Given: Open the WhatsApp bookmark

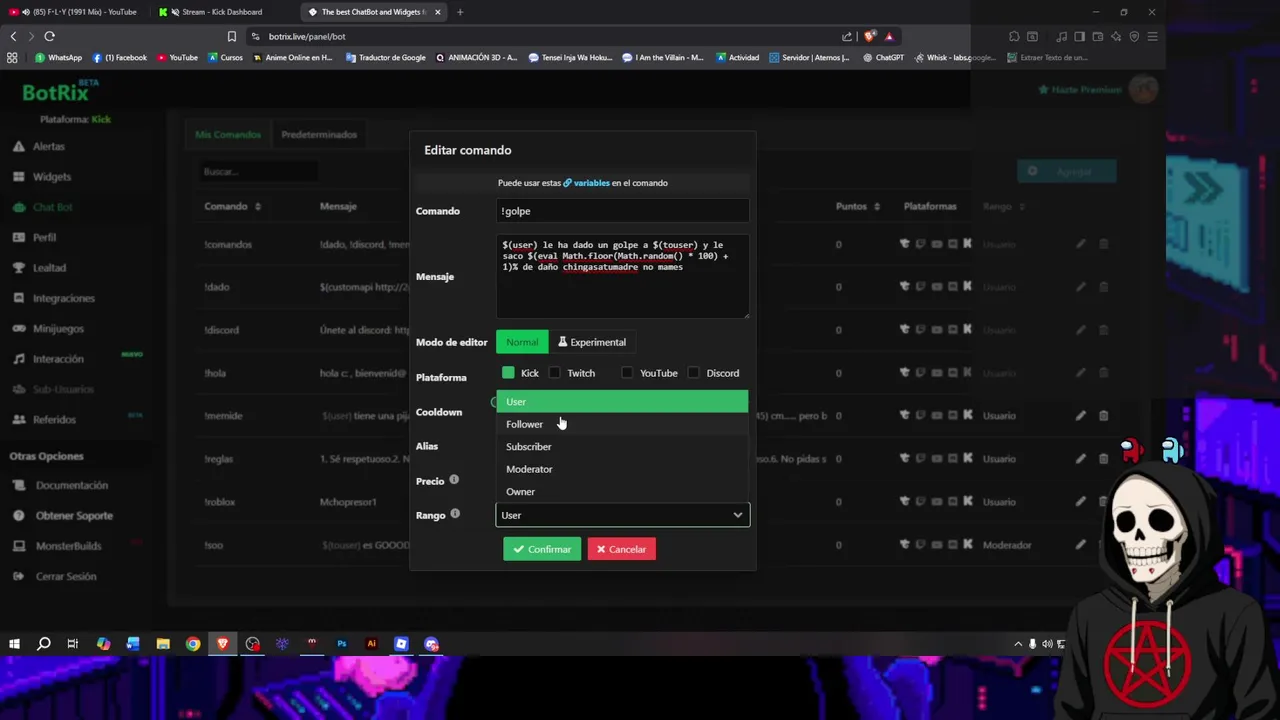Looking at the screenshot, I should pyautogui.click(x=58, y=58).
